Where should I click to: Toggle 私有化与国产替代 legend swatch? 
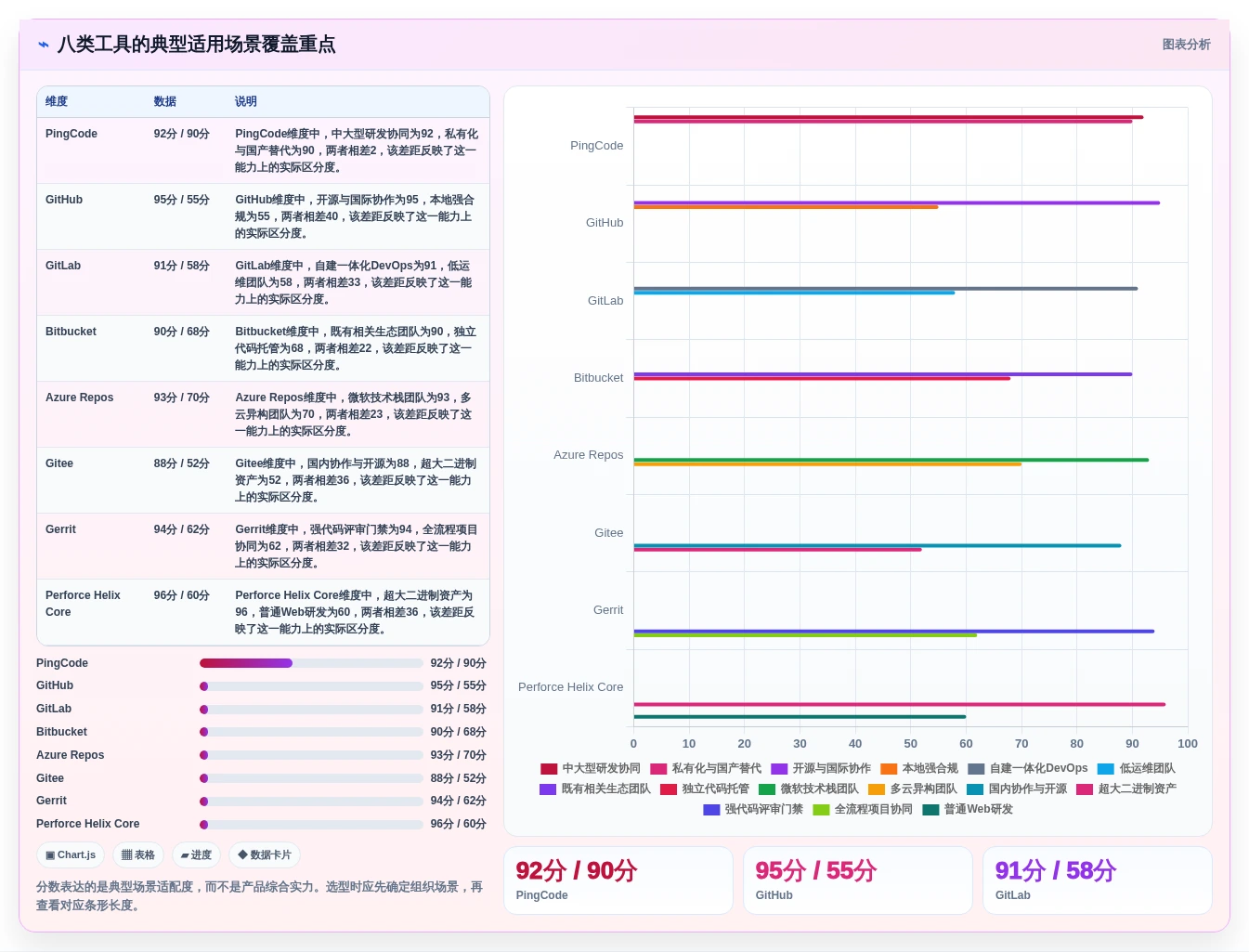pos(658,769)
